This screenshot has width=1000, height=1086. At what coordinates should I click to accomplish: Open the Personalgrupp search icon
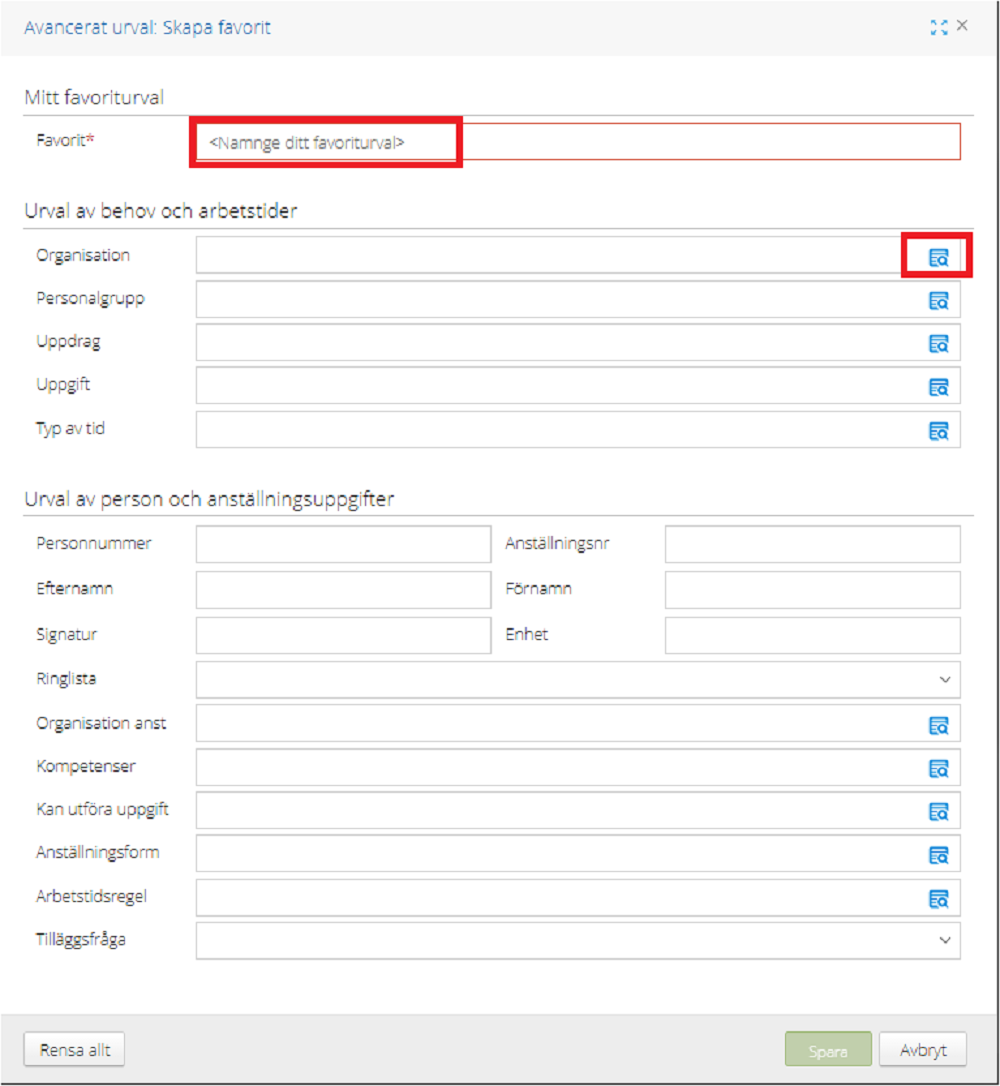click(938, 301)
